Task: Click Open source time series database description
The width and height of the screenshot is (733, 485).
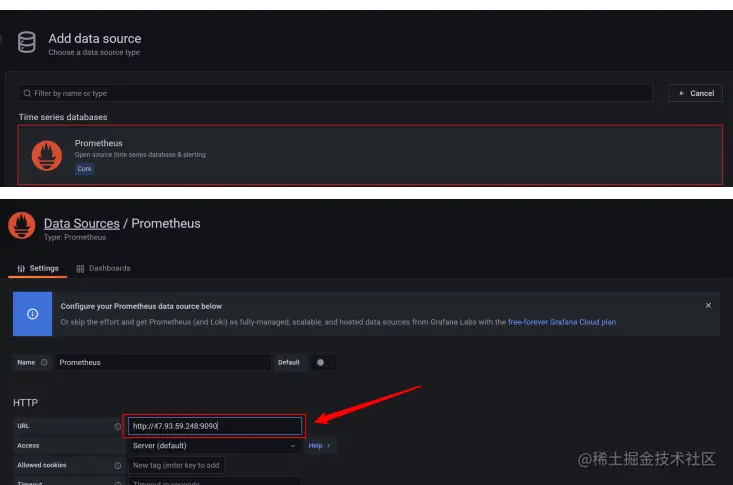Action: 140,155
